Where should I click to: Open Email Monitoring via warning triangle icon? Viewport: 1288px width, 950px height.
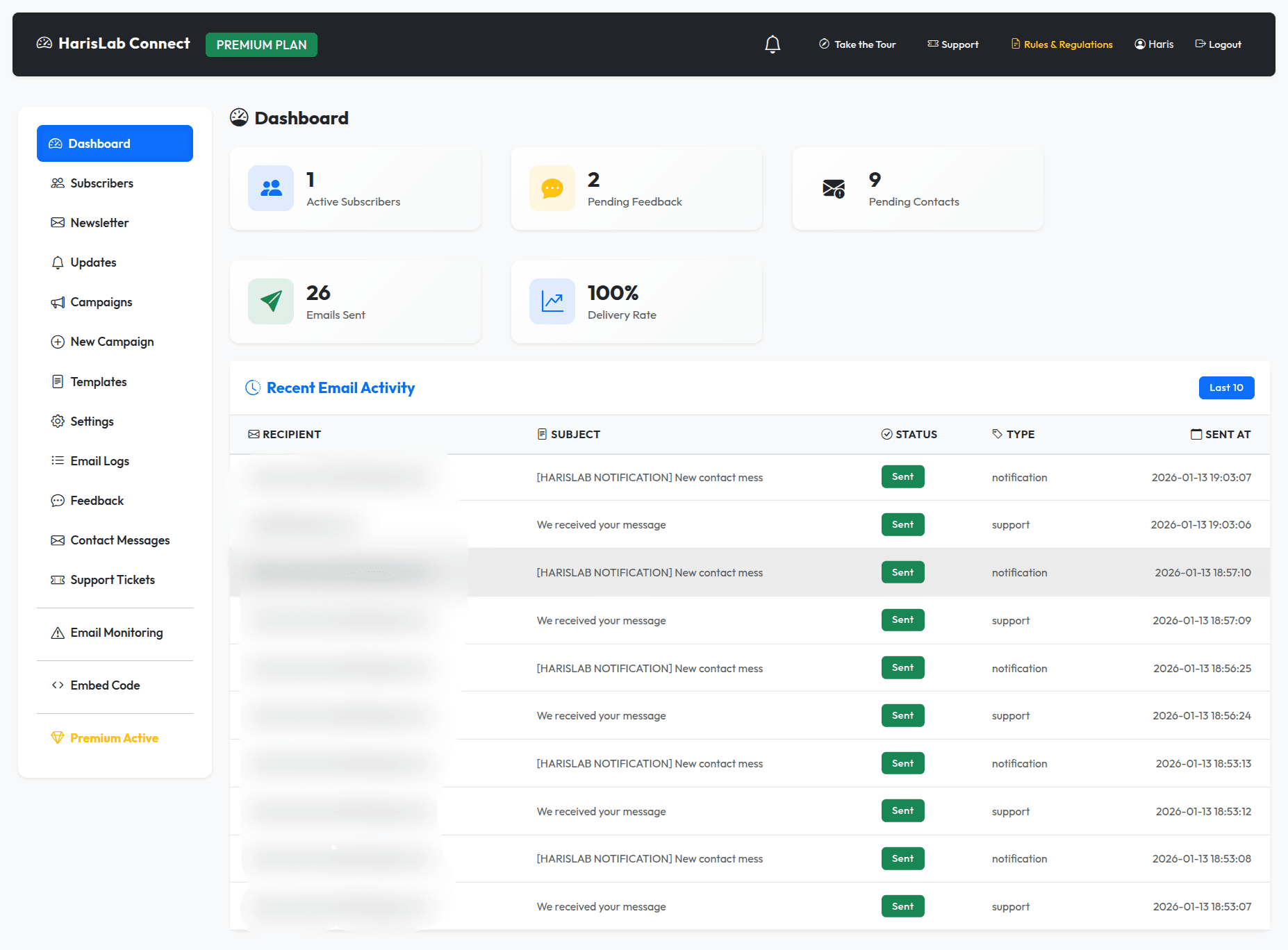(58, 633)
